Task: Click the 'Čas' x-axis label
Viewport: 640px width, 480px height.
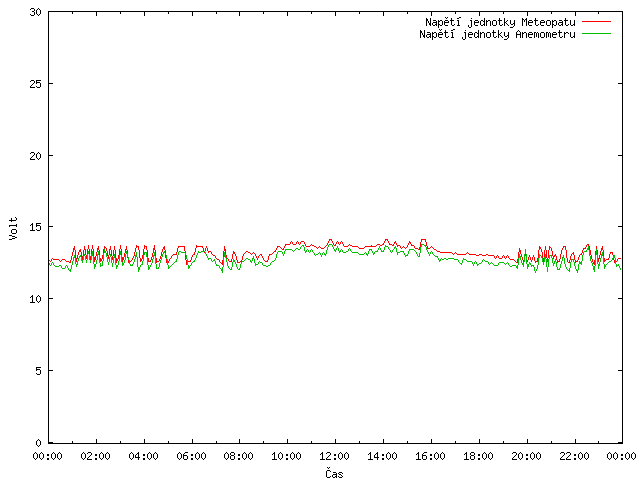Action: point(334,473)
